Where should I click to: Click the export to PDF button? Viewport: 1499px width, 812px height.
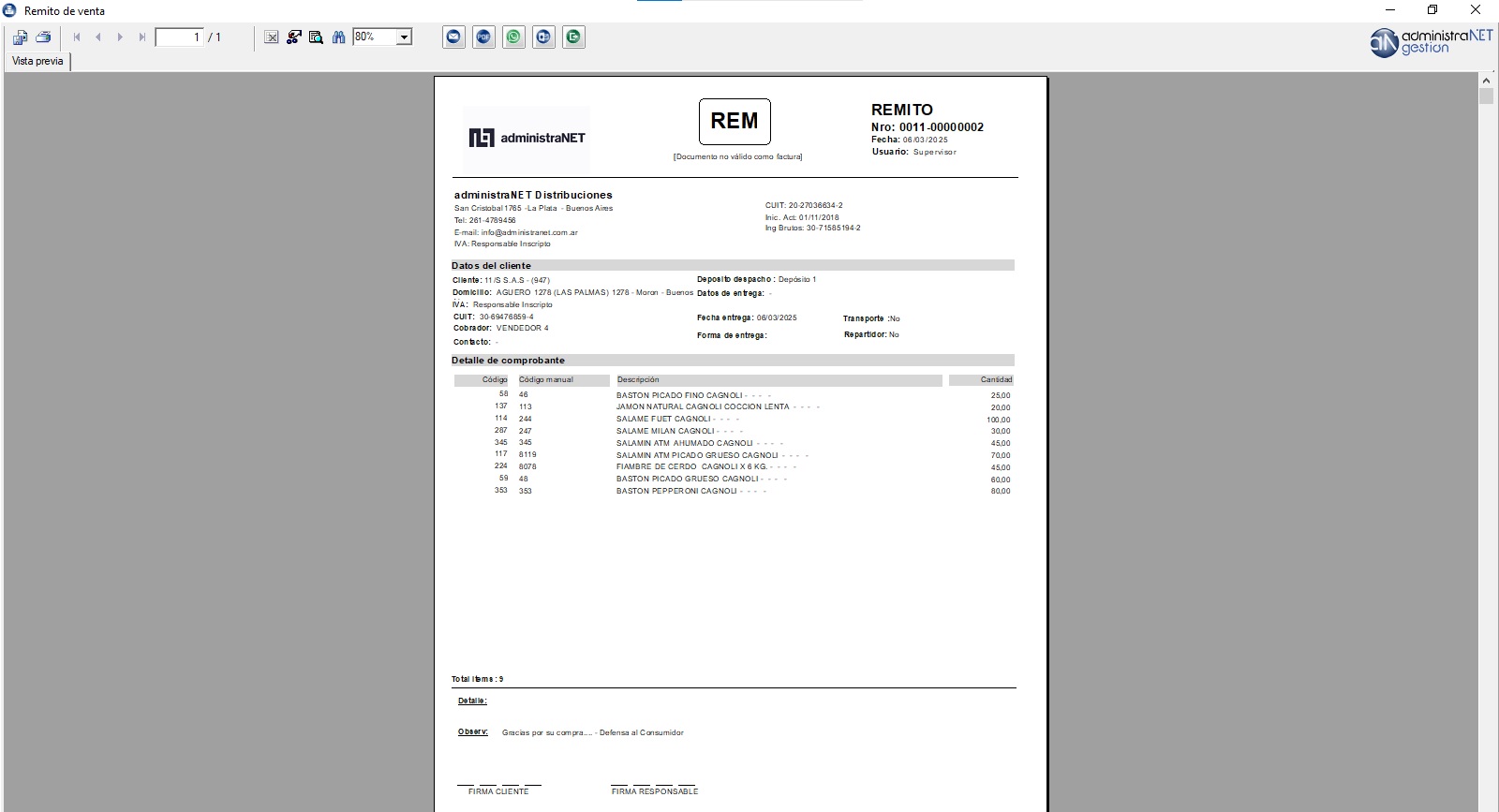click(x=484, y=37)
